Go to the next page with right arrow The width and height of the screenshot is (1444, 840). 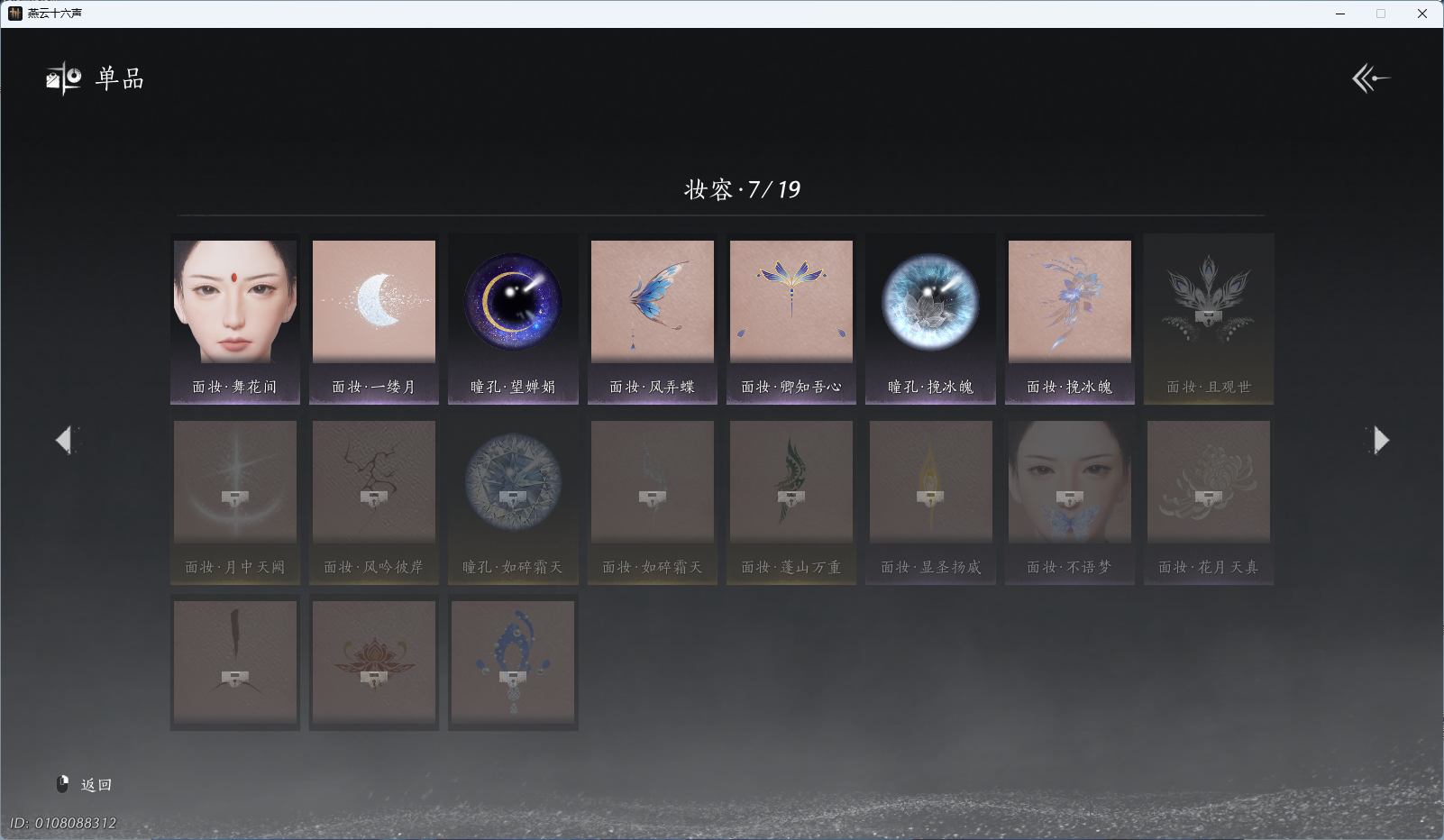click(x=1381, y=440)
